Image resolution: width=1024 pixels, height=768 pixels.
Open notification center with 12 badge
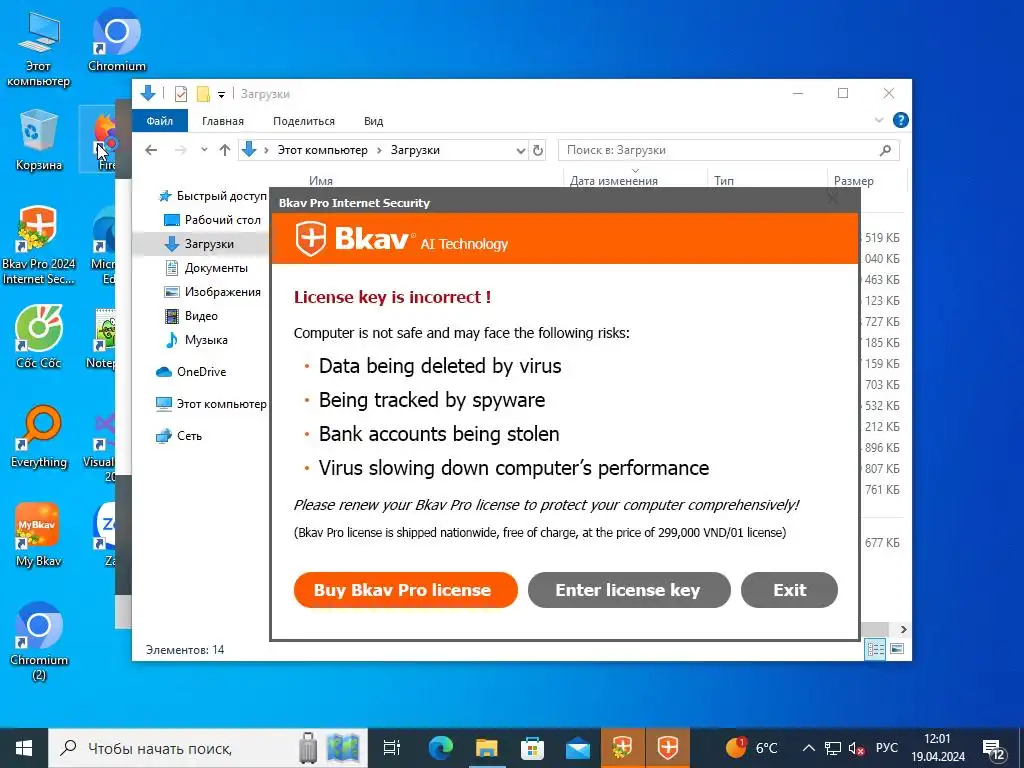coord(995,748)
